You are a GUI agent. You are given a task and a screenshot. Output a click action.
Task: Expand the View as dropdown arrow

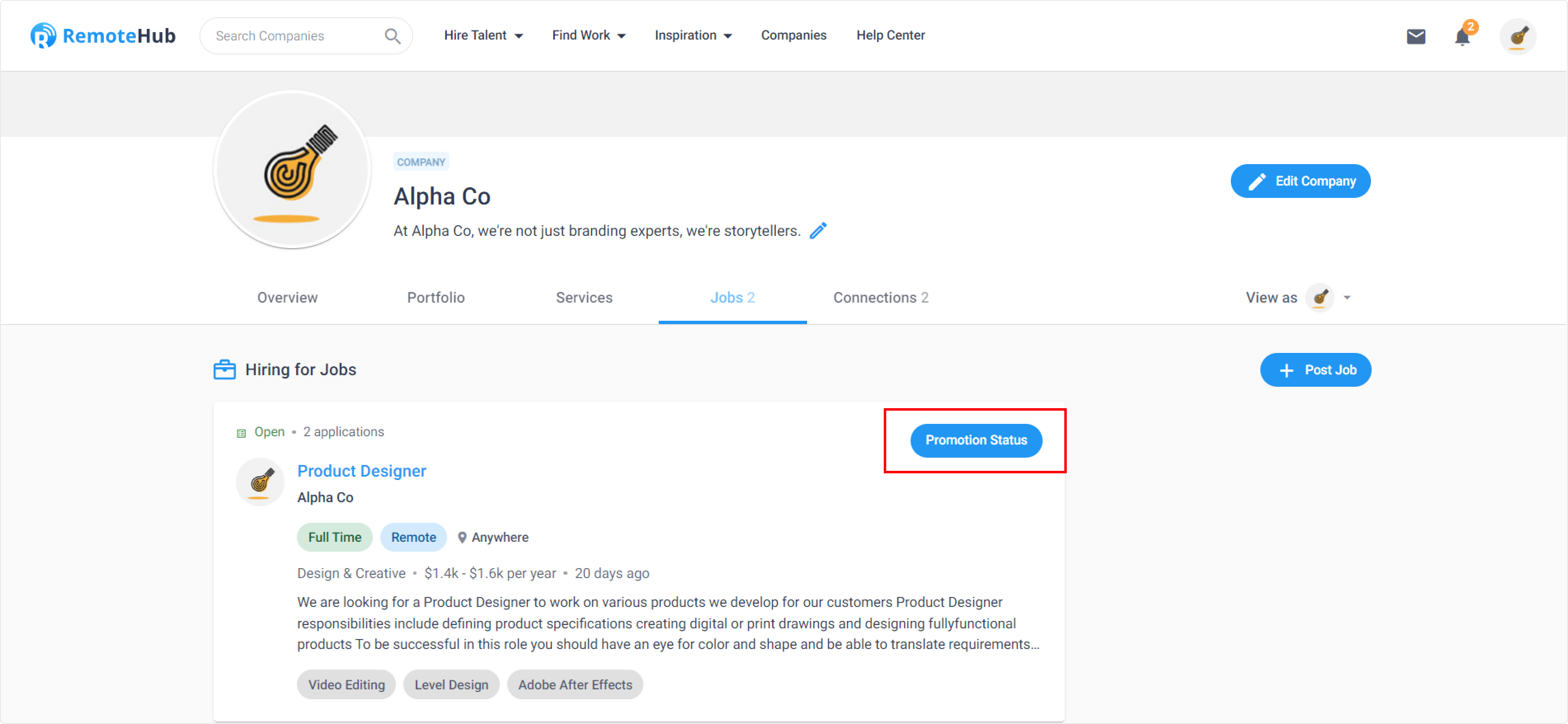click(1347, 298)
